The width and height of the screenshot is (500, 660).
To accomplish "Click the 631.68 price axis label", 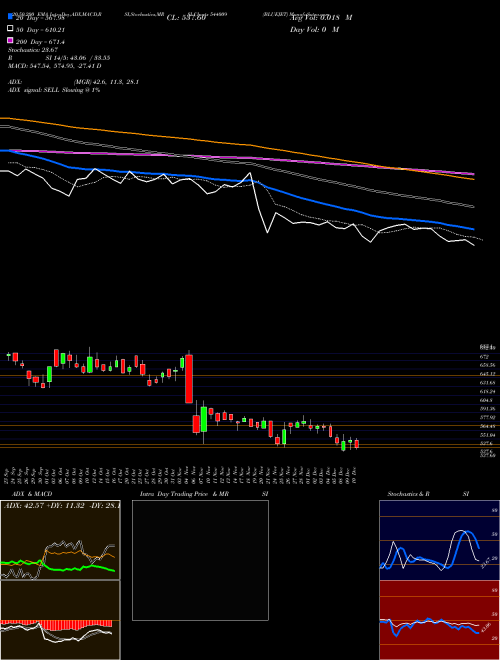I will pyautogui.click(x=487, y=383).
